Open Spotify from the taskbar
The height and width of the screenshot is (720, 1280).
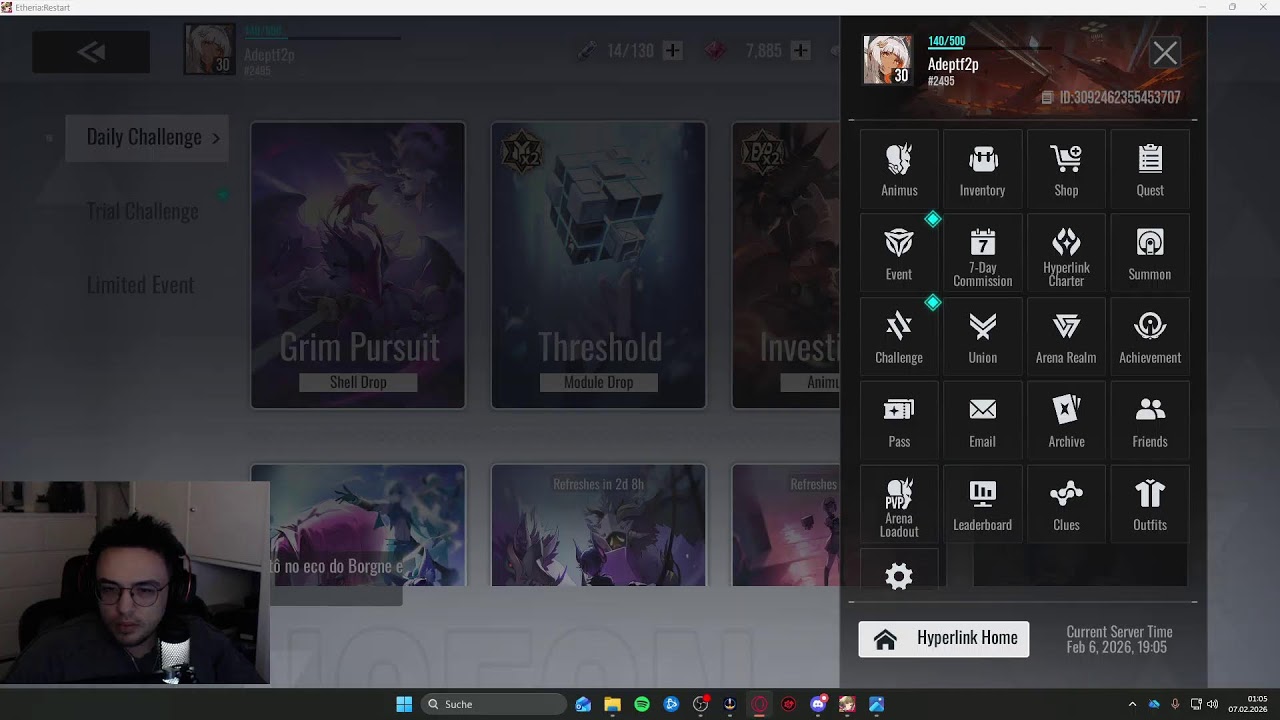tap(642, 704)
